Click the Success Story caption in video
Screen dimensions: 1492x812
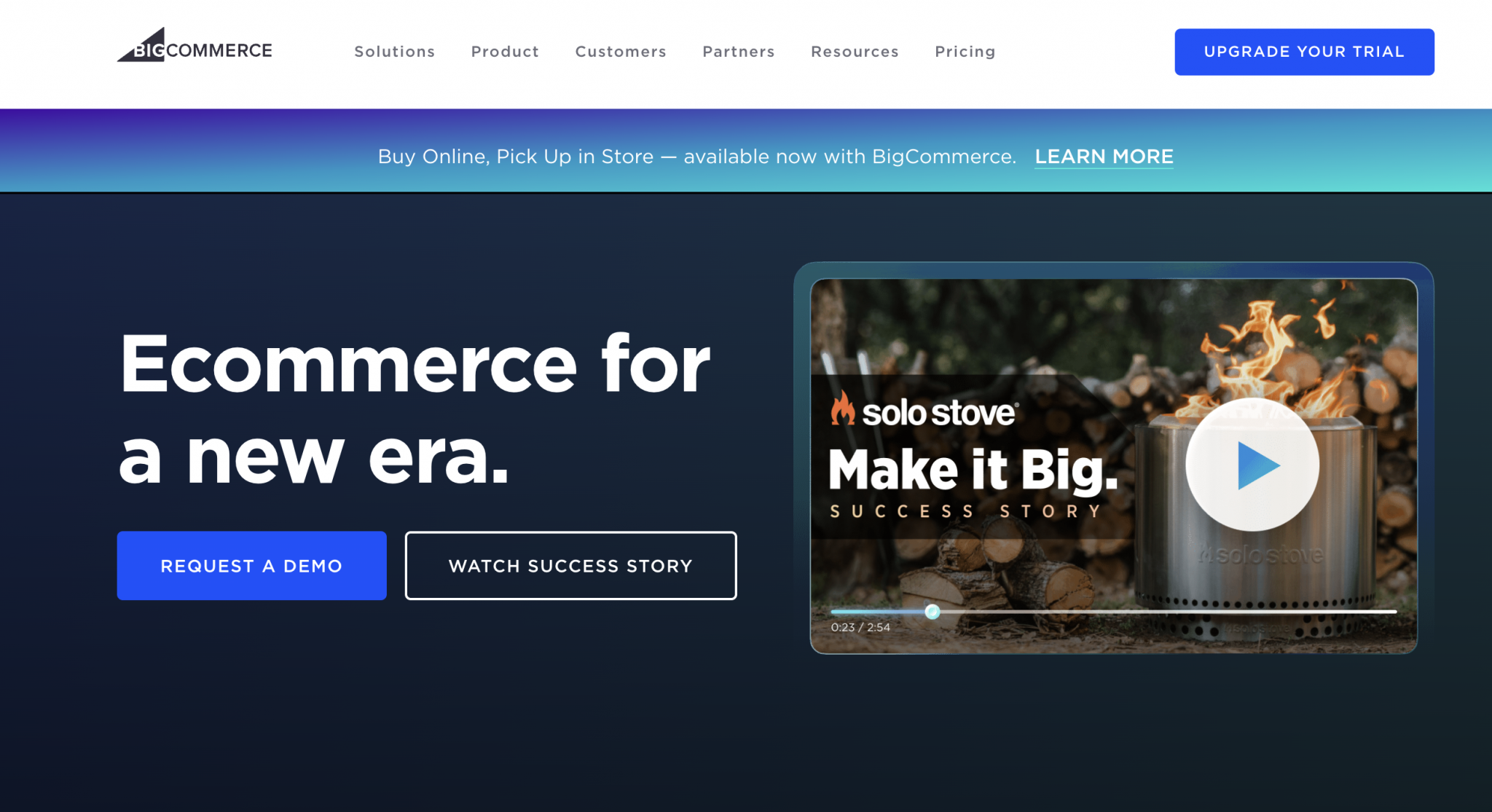point(965,512)
